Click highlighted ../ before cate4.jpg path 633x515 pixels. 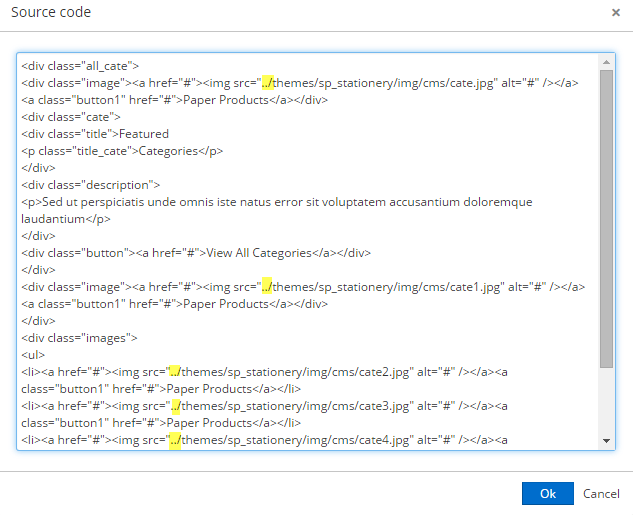pos(175,440)
